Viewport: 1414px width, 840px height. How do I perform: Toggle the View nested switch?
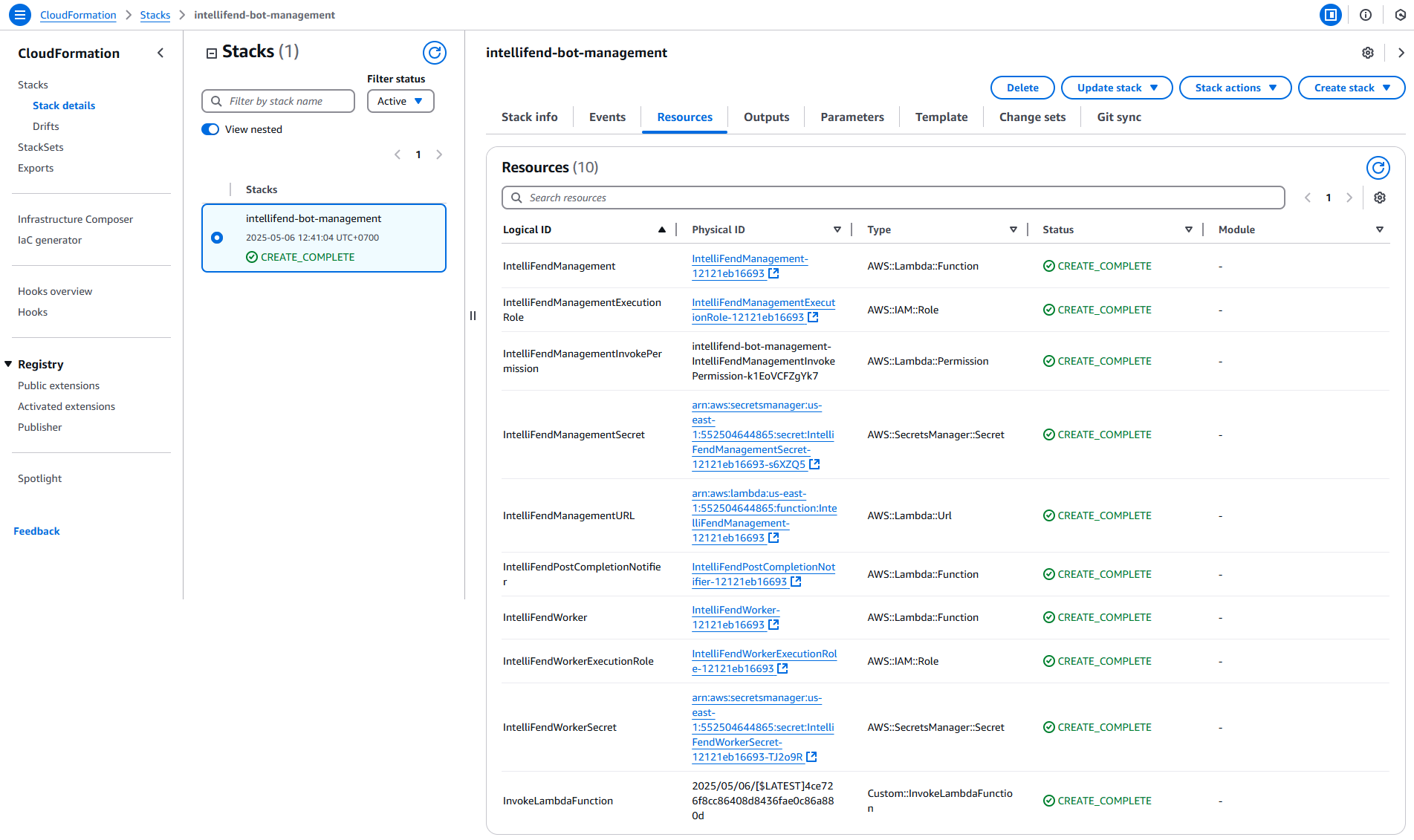pyautogui.click(x=211, y=130)
